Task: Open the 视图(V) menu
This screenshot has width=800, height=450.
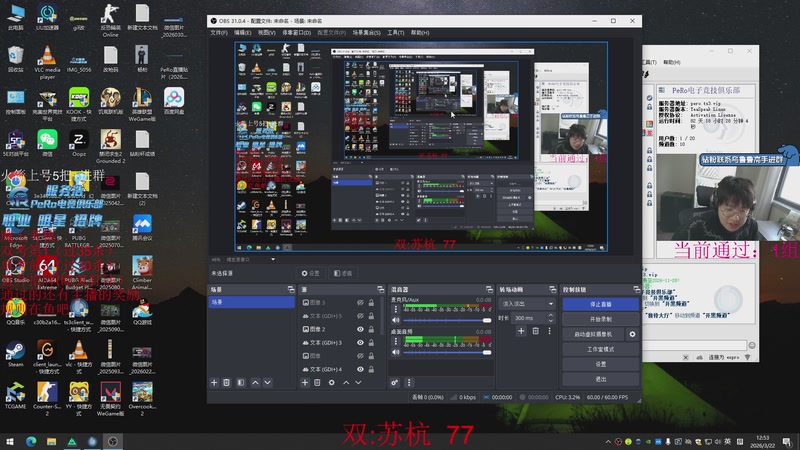Action: [x=266, y=33]
